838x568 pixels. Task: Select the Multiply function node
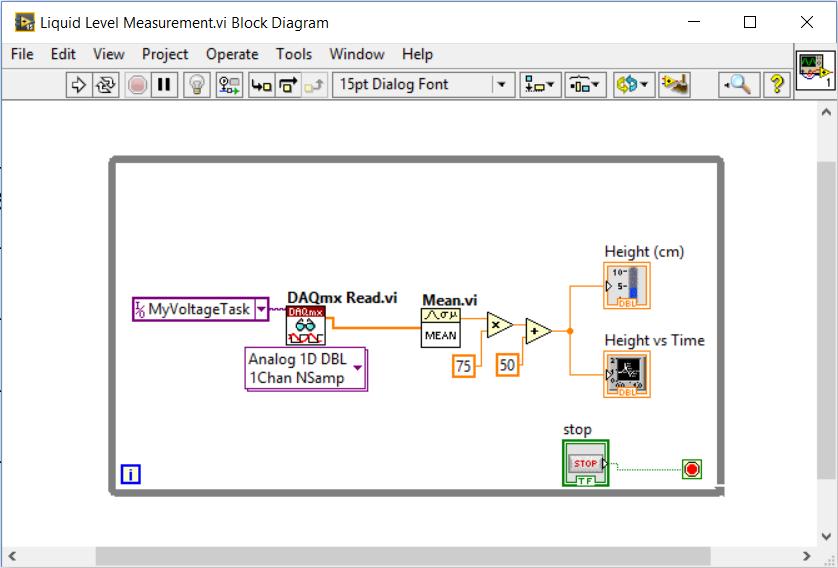point(500,325)
